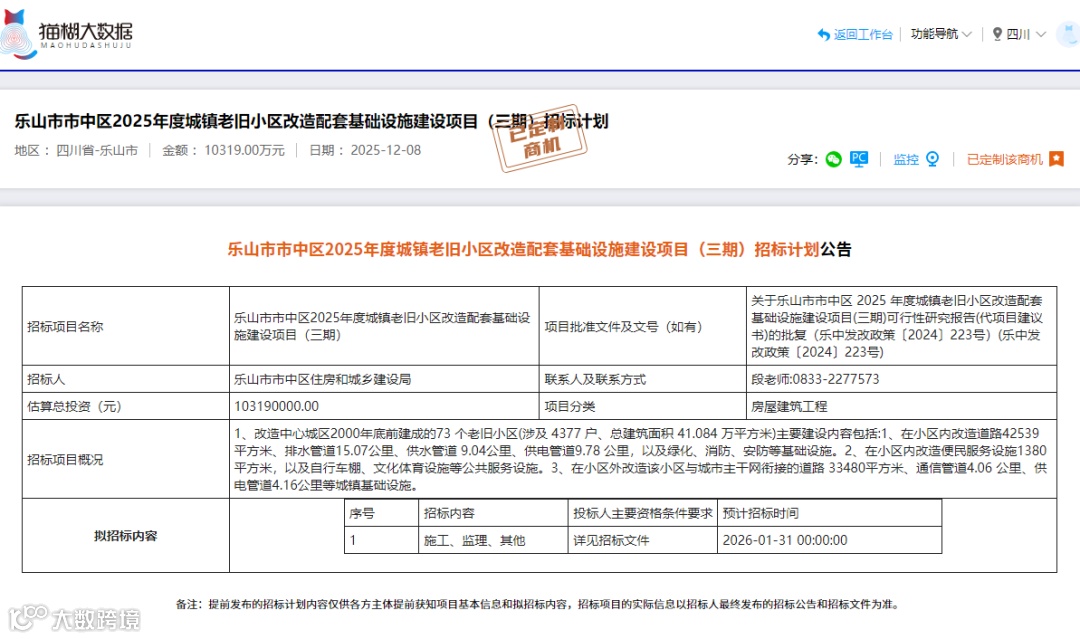This screenshot has height=639, width=1080.
Task: Click the 预计招标时间 column header
Action: click(x=829, y=513)
